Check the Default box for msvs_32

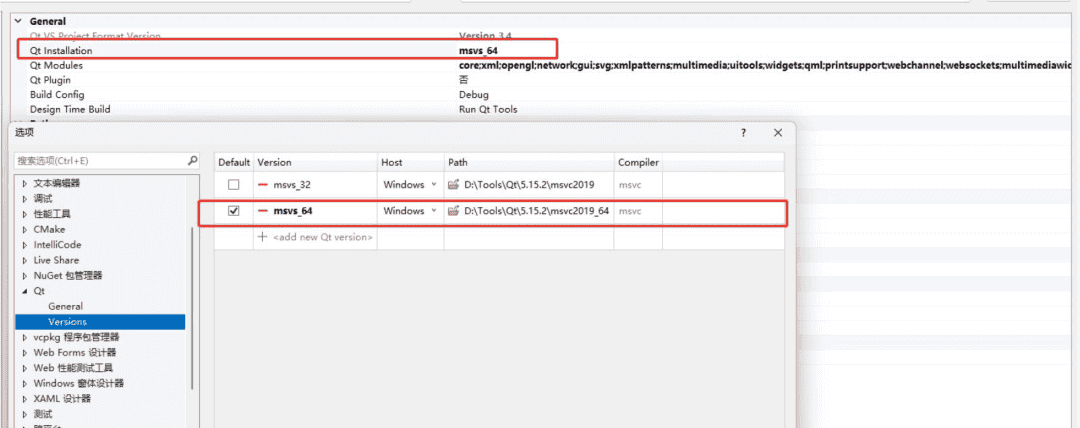click(x=234, y=185)
